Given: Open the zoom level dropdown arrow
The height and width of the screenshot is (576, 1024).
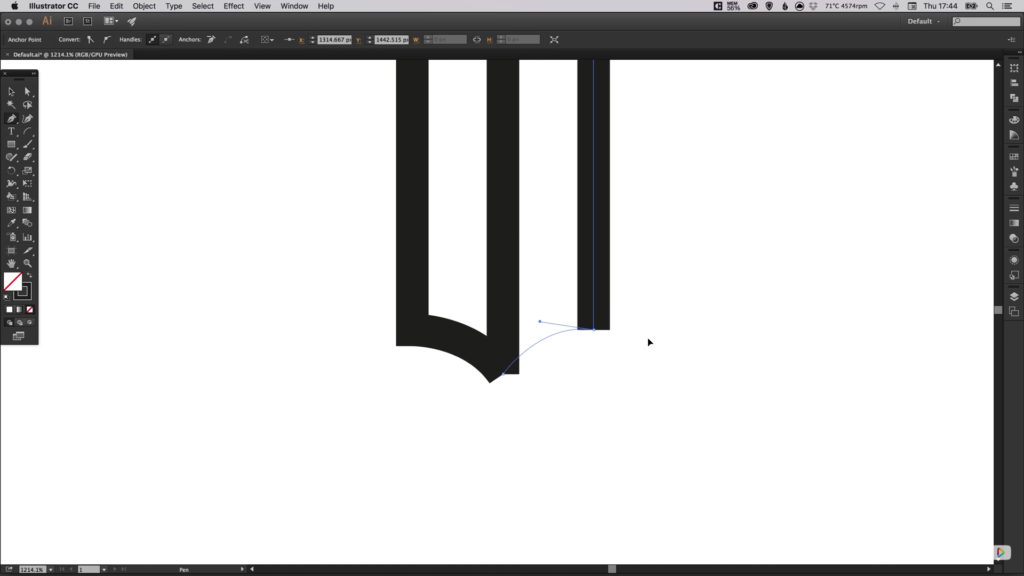Looking at the screenshot, I should coord(51,569).
